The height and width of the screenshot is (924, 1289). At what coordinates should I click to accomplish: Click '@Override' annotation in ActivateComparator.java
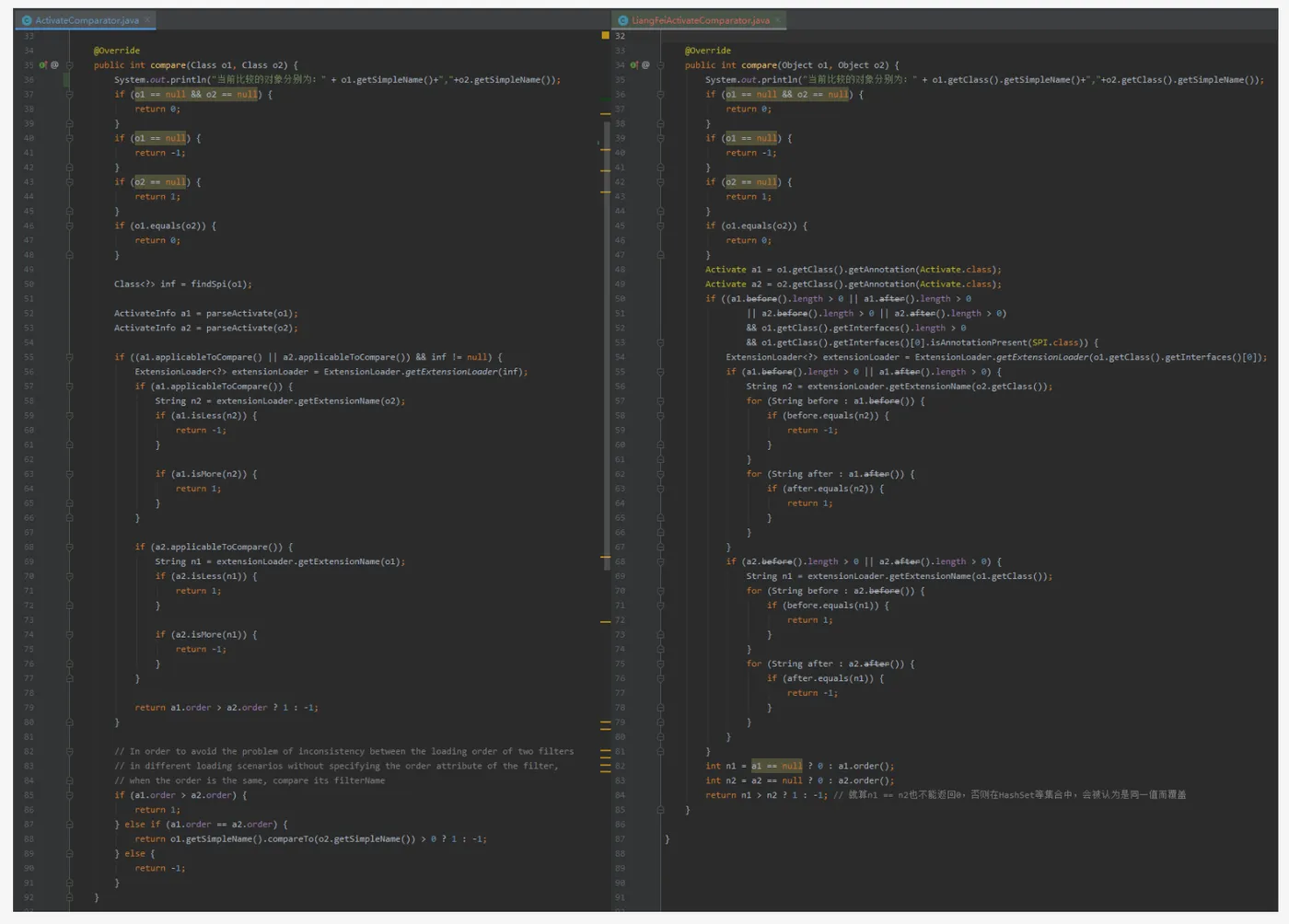point(117,51)
